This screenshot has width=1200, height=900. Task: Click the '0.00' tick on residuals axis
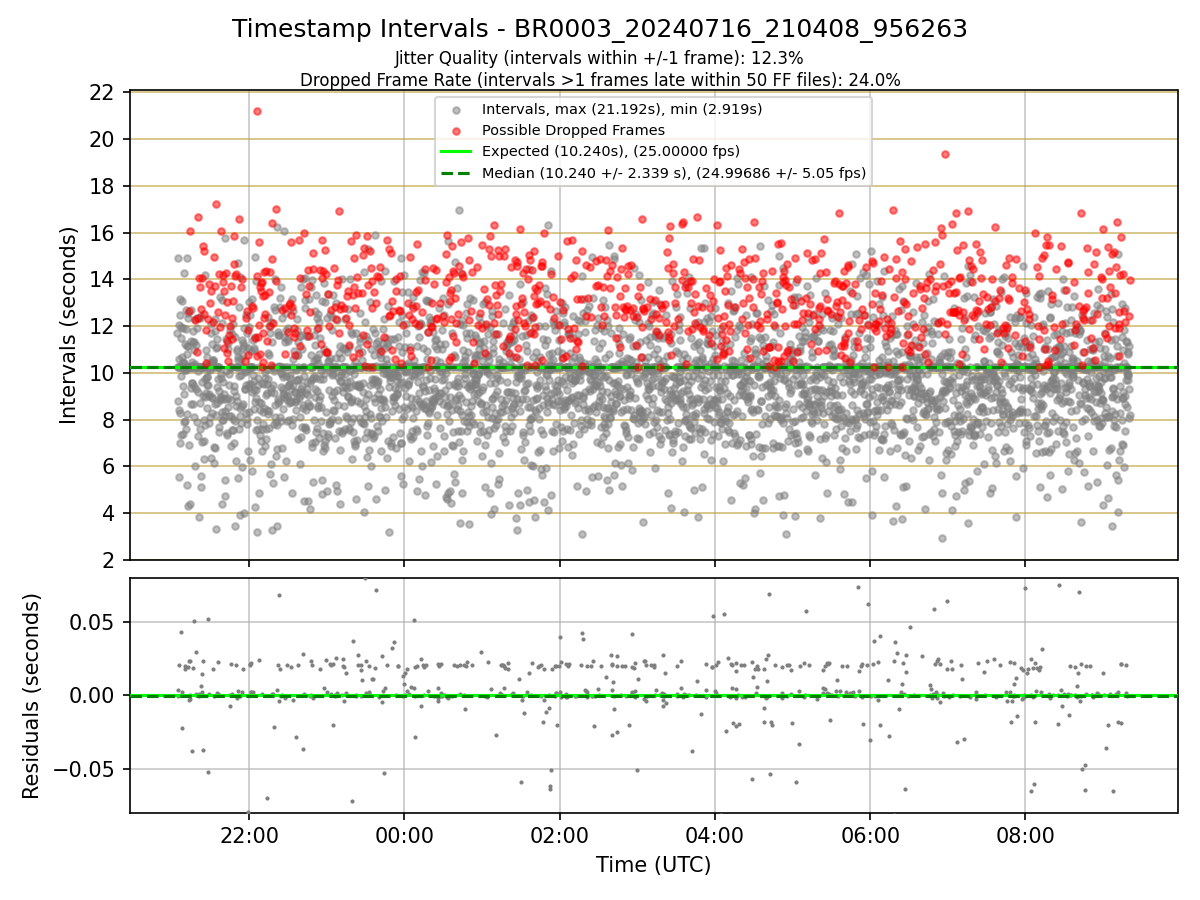click(93, 696)
